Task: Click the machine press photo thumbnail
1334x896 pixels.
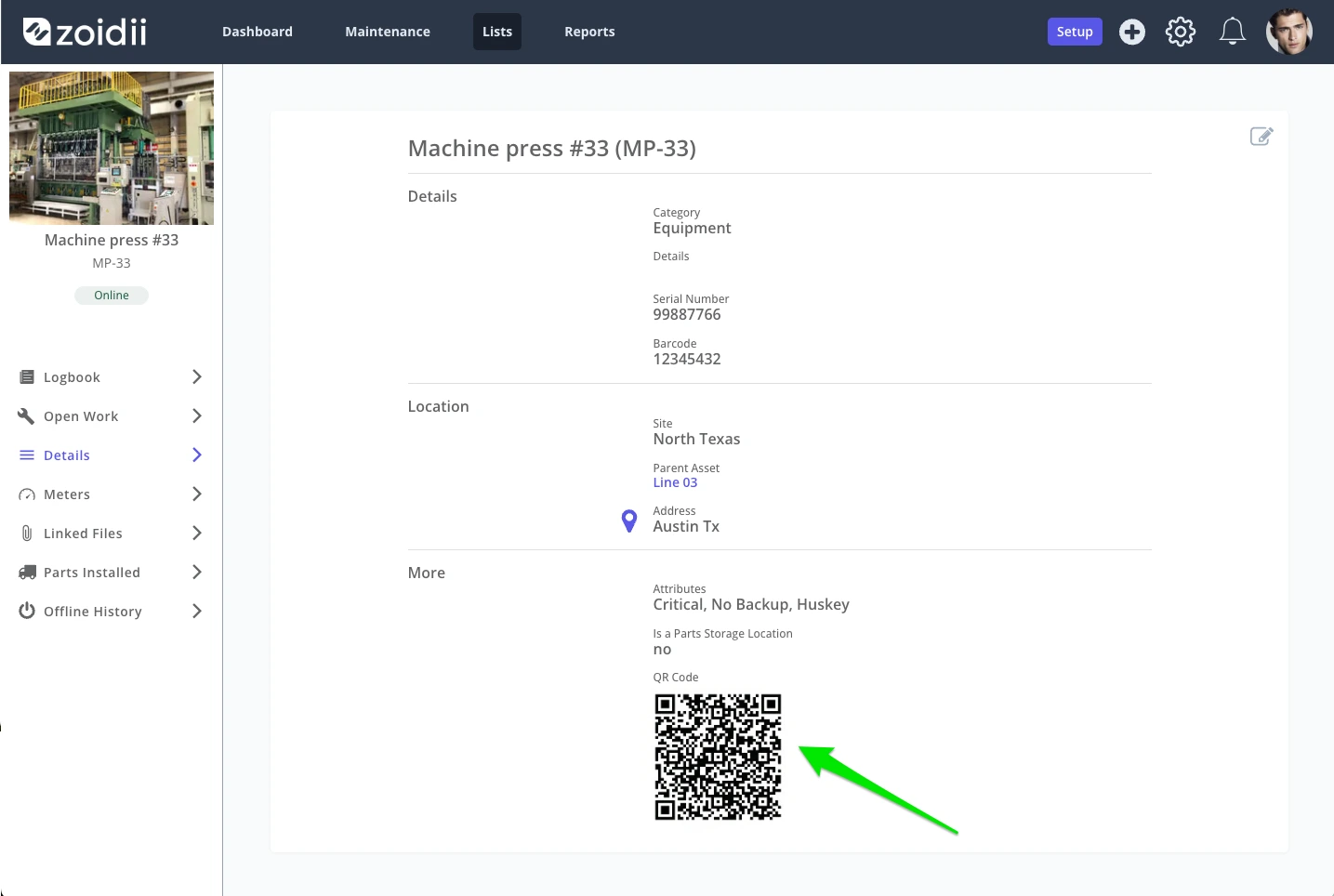Action: [112, 148]
